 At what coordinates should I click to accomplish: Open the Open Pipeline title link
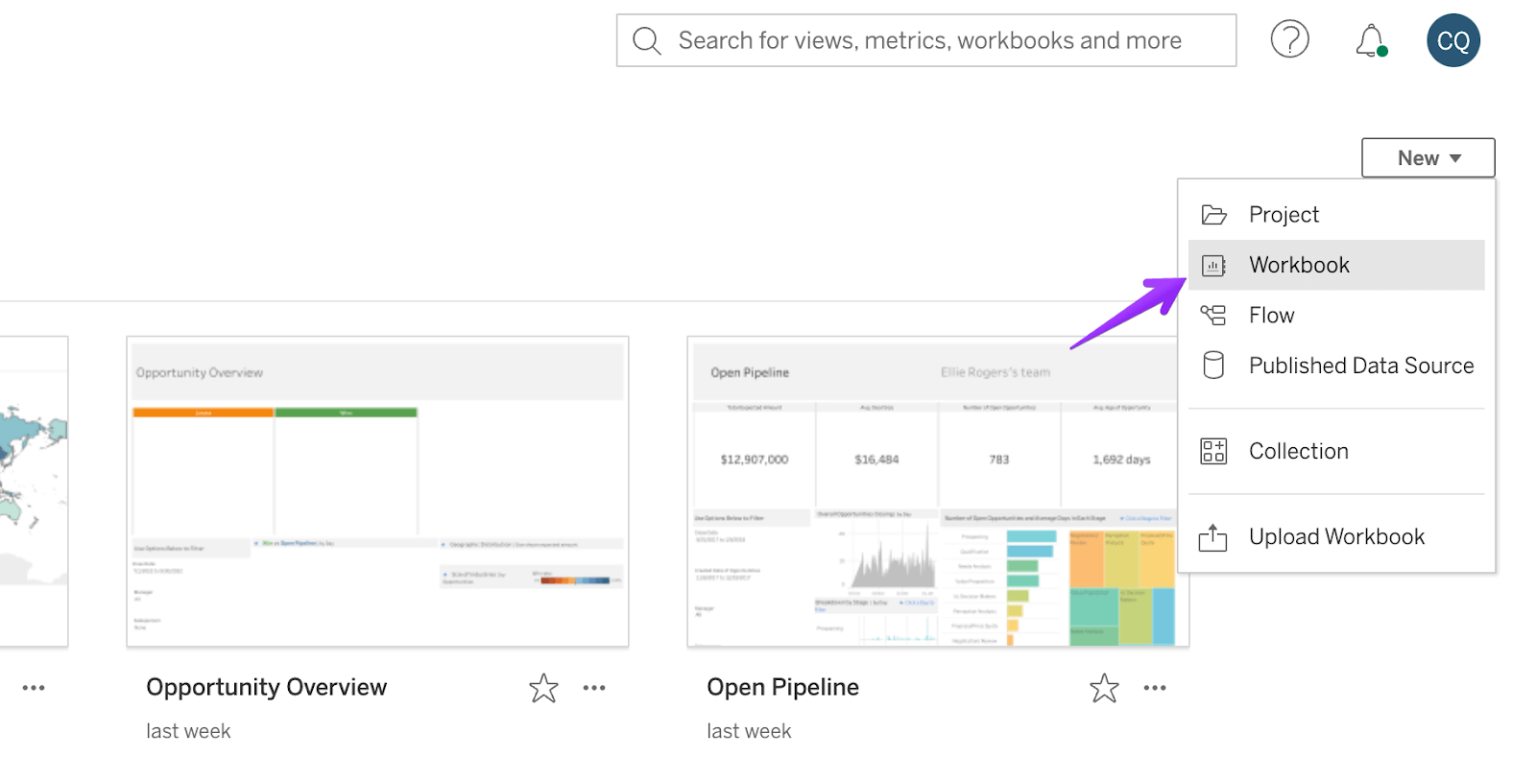(783, 688)
